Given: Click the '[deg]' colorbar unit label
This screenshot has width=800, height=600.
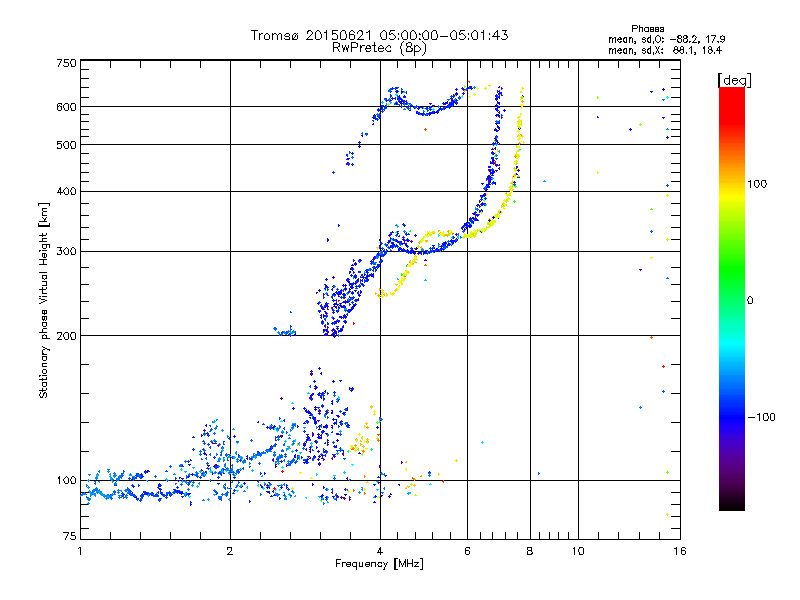Looking at the screenshot, I should pos(734,80).
